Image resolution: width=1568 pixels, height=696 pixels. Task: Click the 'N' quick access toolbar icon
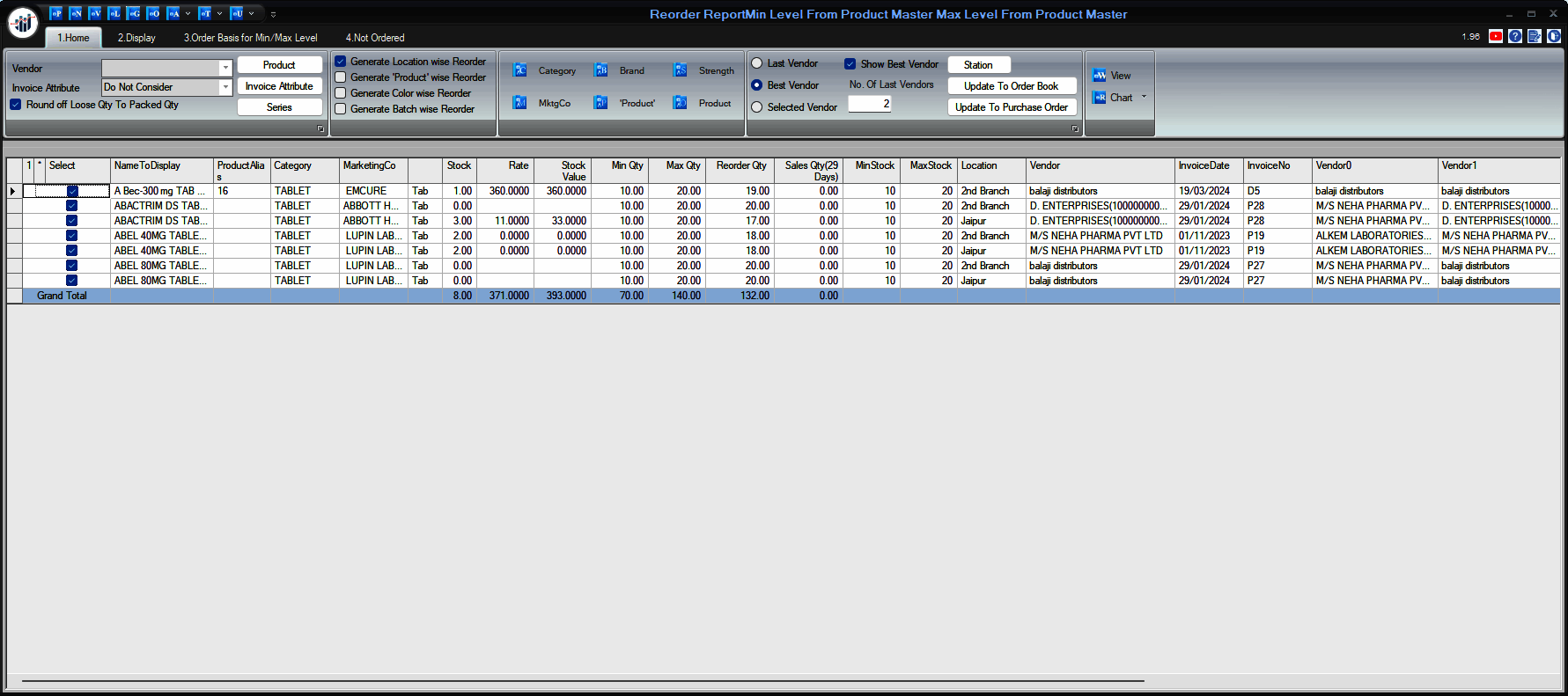(76, 13)
